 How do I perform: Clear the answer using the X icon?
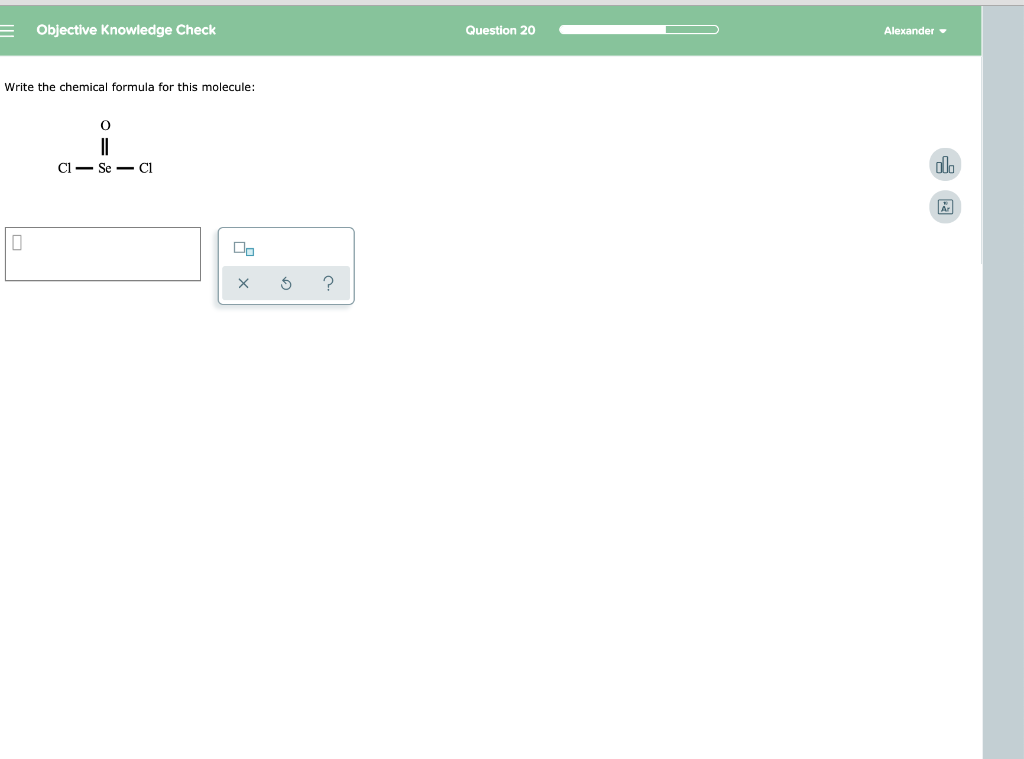(242, 283)
